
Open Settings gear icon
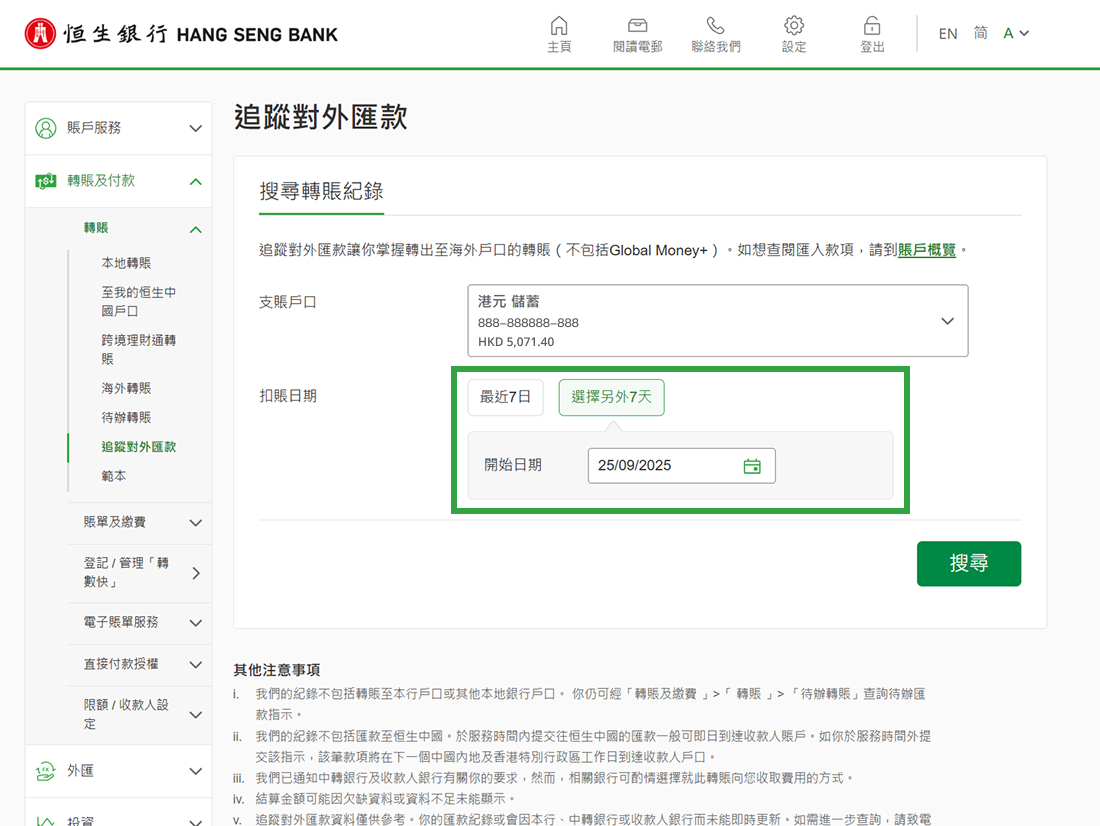(794, 26)
